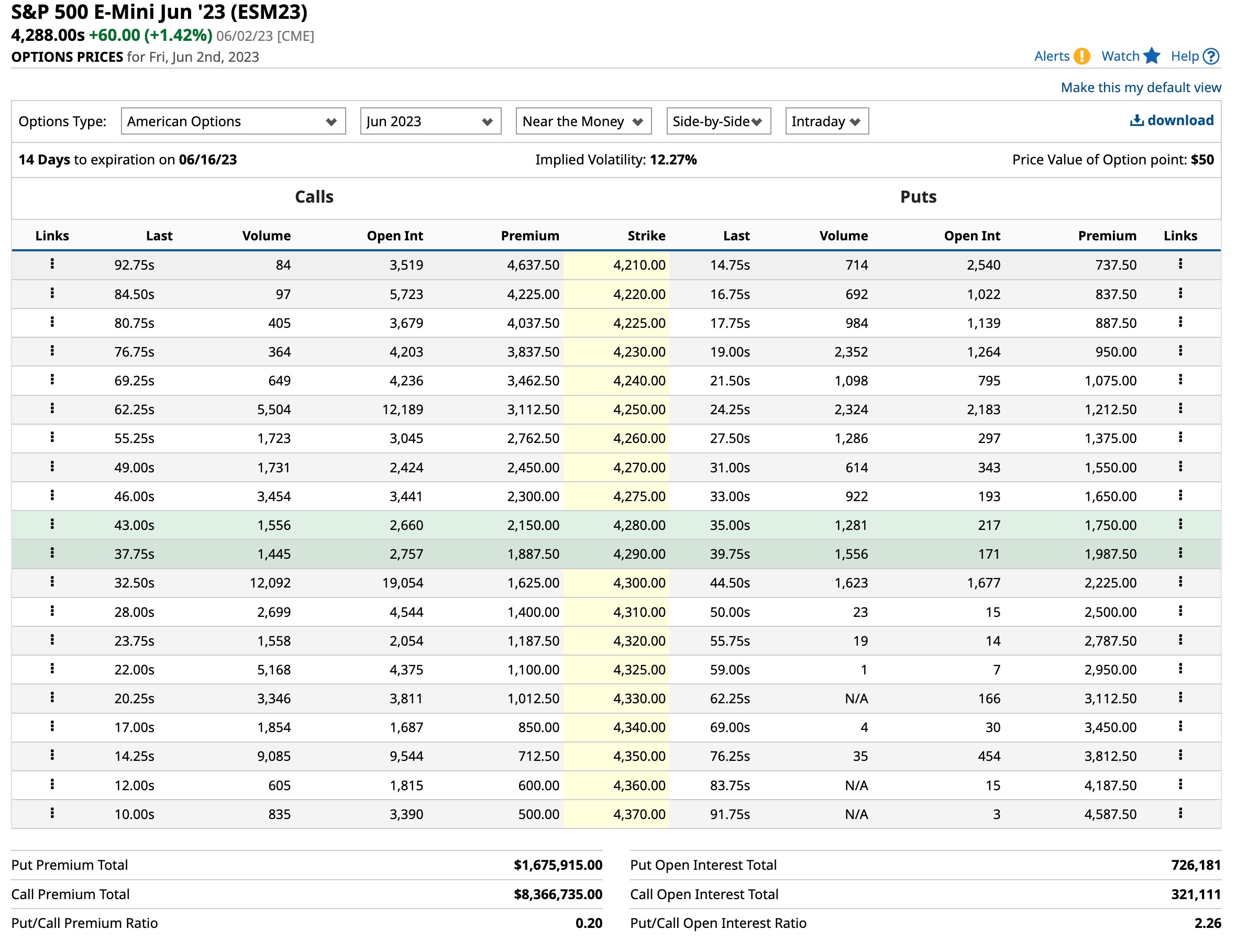This screenshot has height=952, width=1237.
Task: Open the Side-by-Side view dropdown
Action: [x=719, y=121]
